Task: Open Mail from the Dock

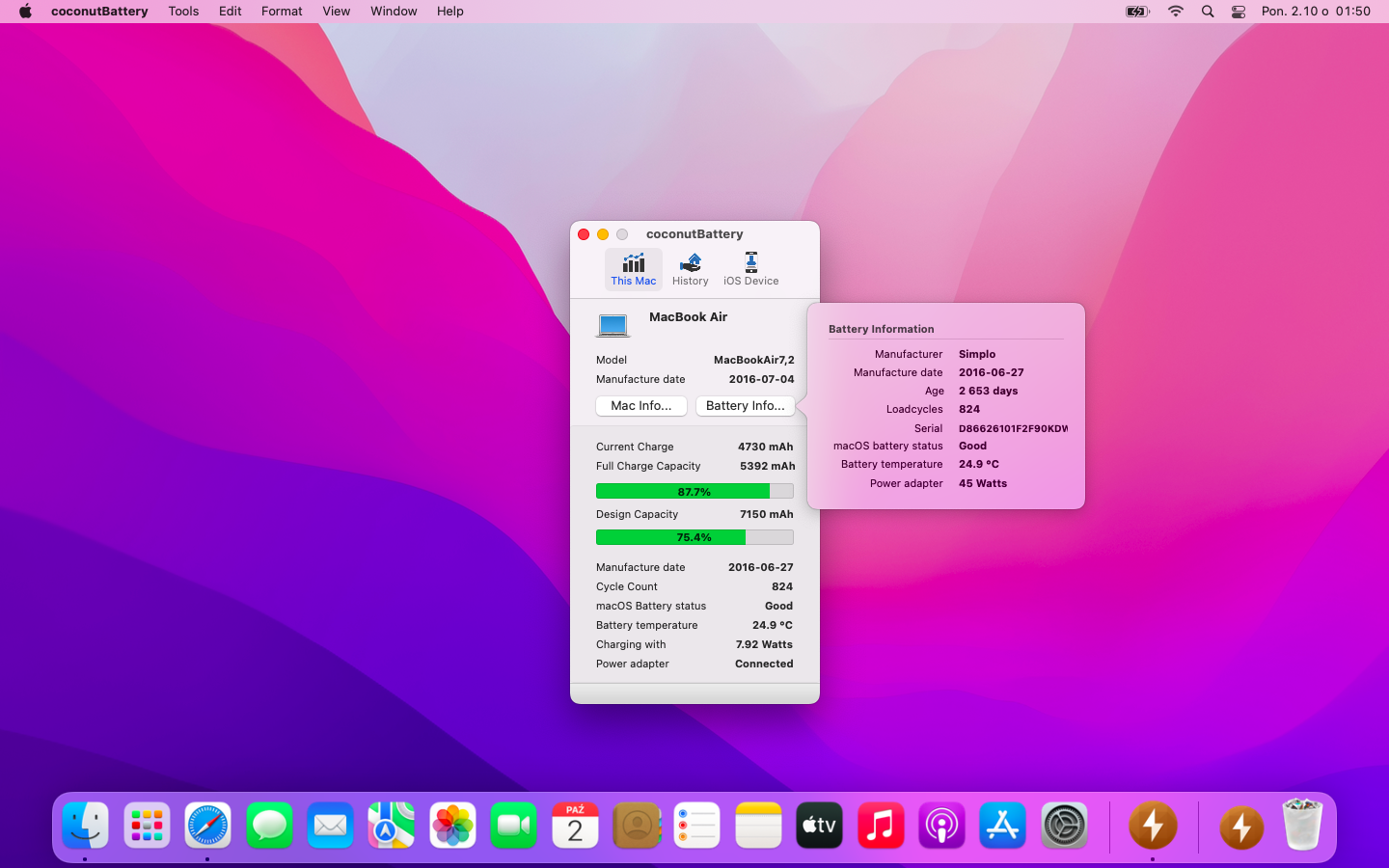Action: point(331,826)
